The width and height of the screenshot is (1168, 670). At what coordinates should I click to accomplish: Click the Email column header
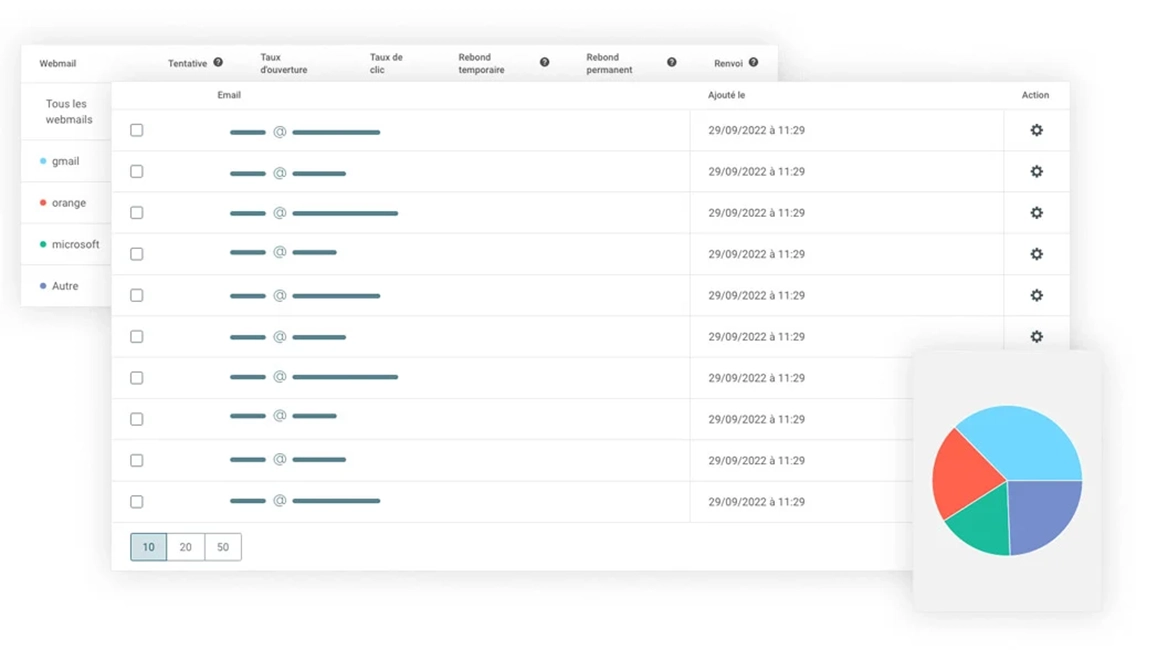[x=229, y=95]
